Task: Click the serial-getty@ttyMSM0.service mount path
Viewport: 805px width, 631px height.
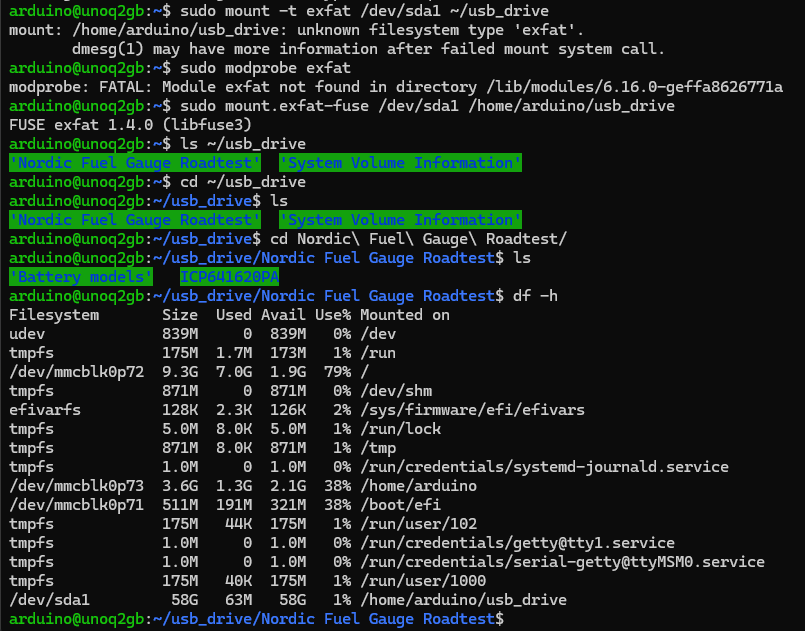Action: 562,562
